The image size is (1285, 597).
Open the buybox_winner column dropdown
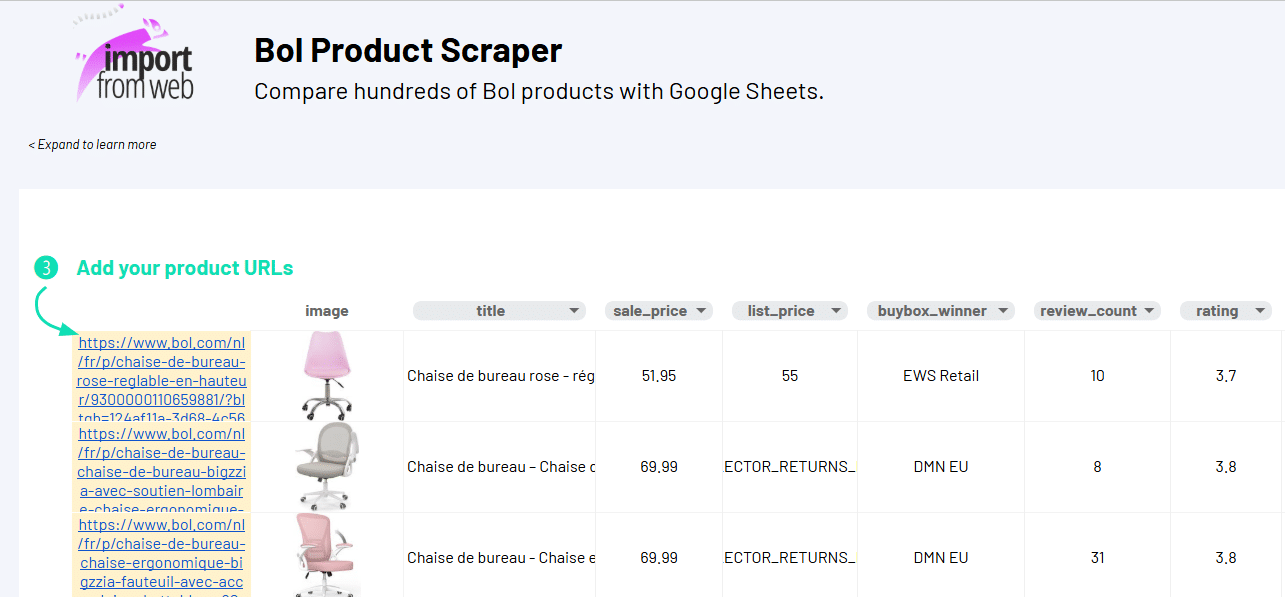(x=1003, y=311)
